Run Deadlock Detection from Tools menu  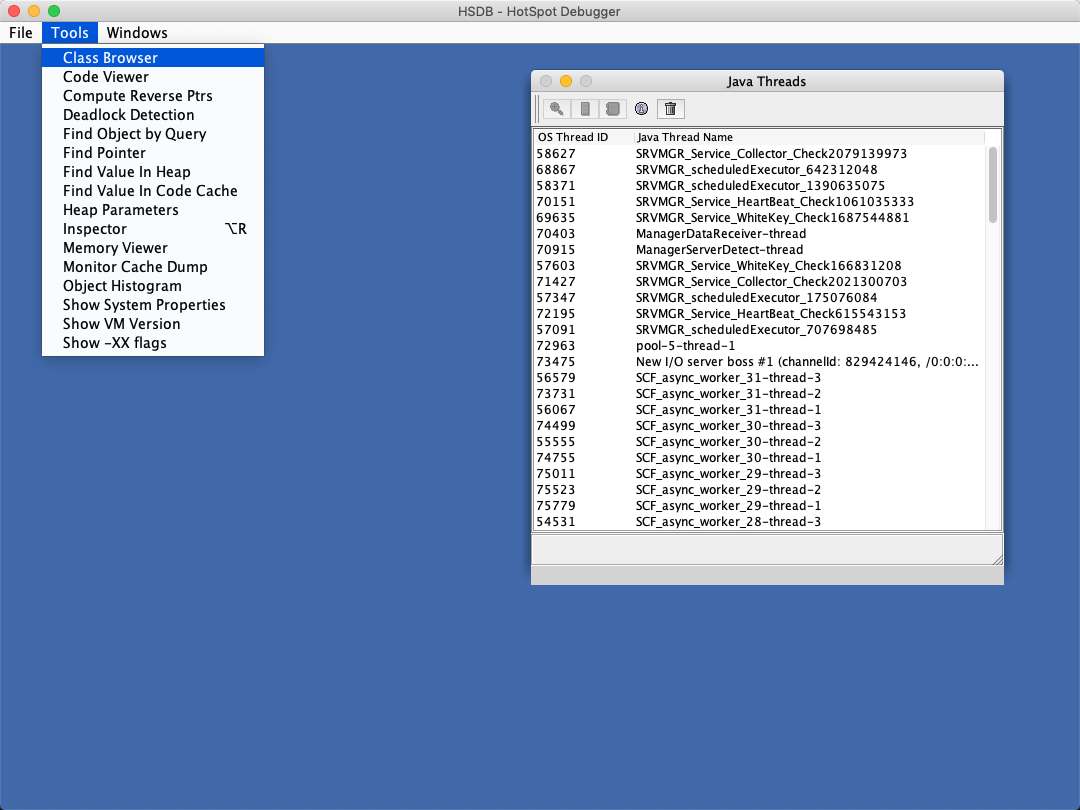coord(153,115)
